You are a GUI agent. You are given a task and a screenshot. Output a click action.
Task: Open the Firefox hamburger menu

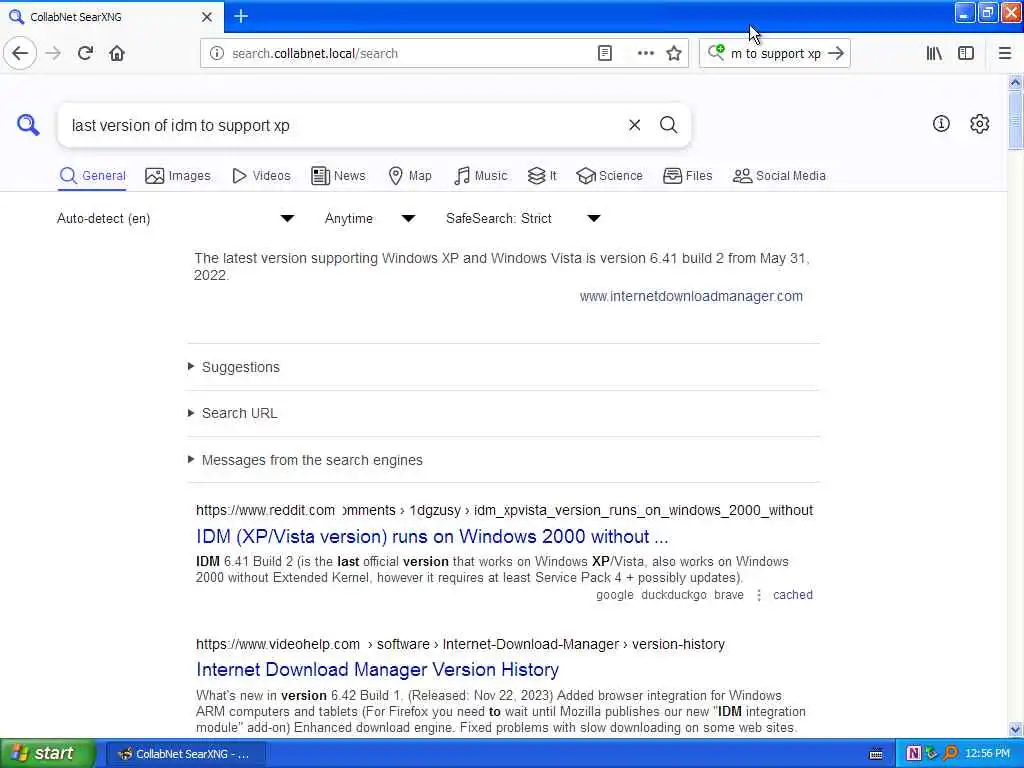tap(1005, 54)
